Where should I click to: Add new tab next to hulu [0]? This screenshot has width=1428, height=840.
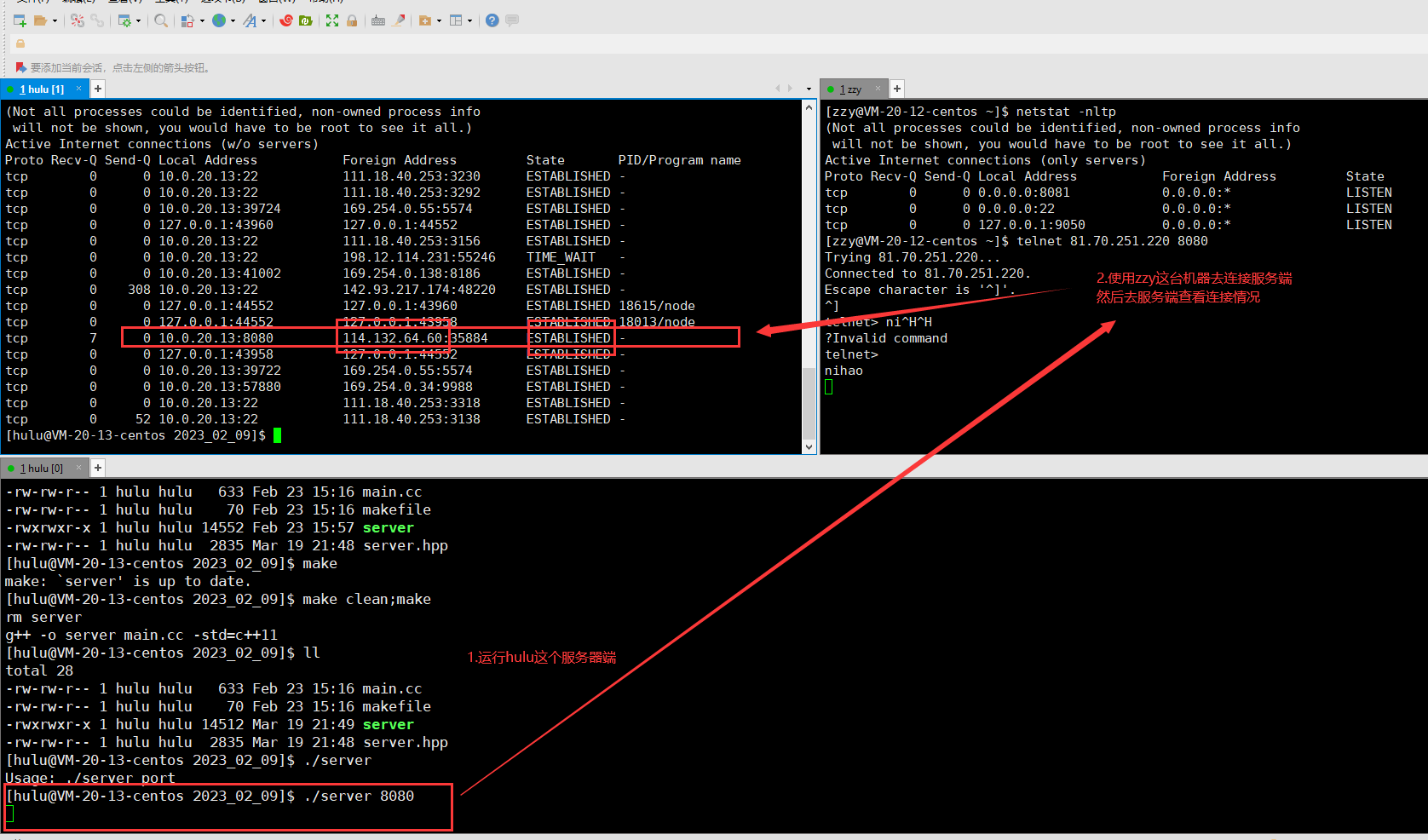(x=98, y=468)
